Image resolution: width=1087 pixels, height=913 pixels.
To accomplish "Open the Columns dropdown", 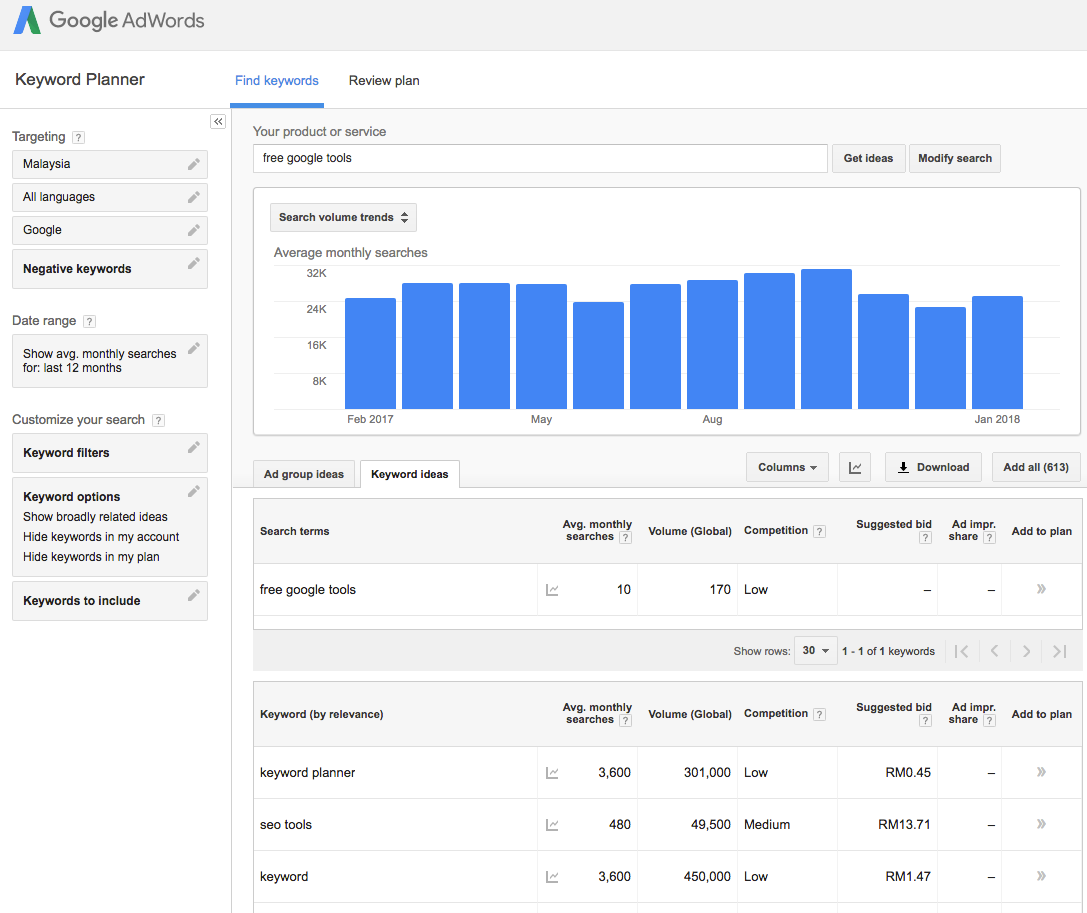I will point(787,467).
